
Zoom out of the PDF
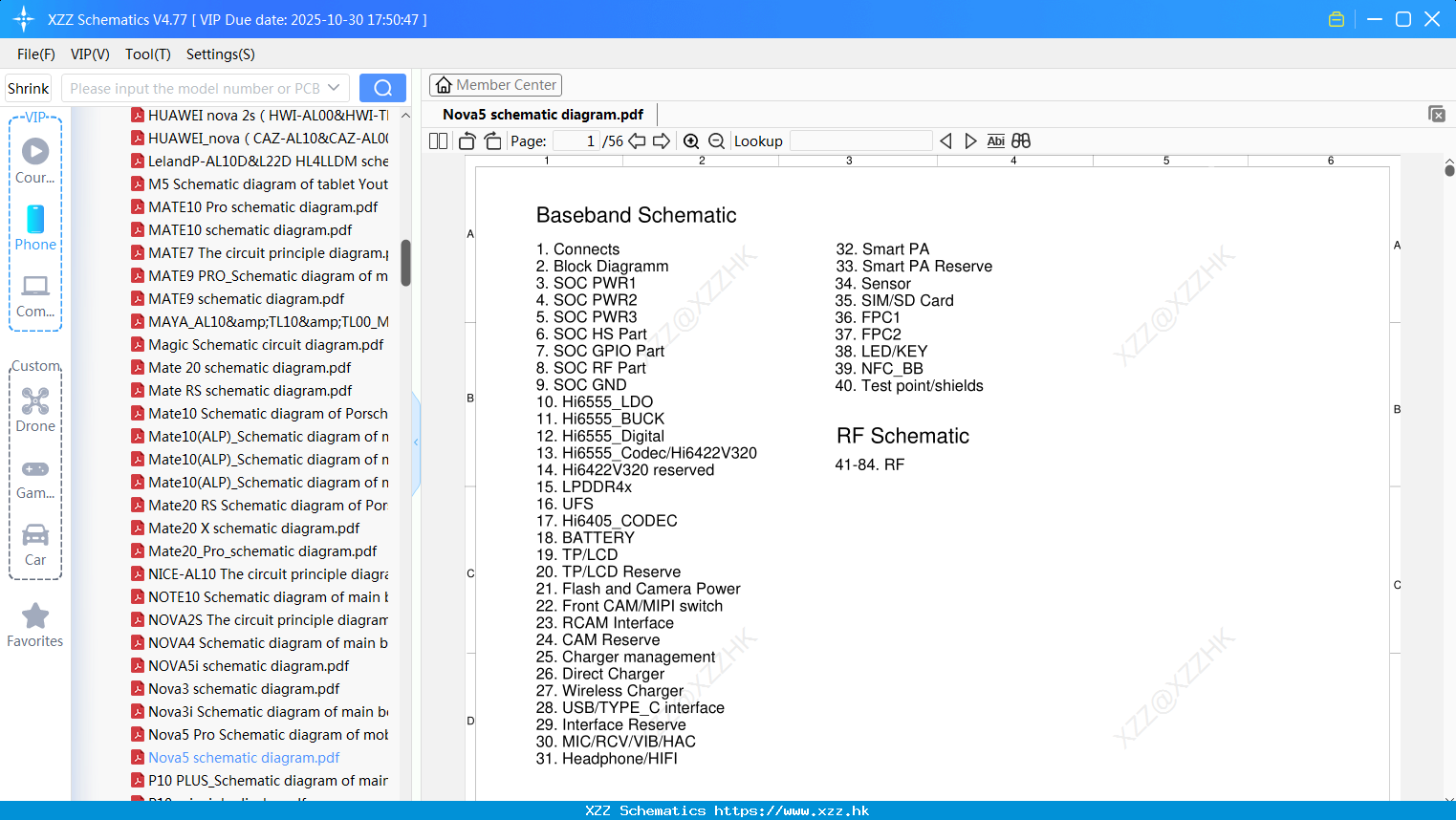click(716, 141)
